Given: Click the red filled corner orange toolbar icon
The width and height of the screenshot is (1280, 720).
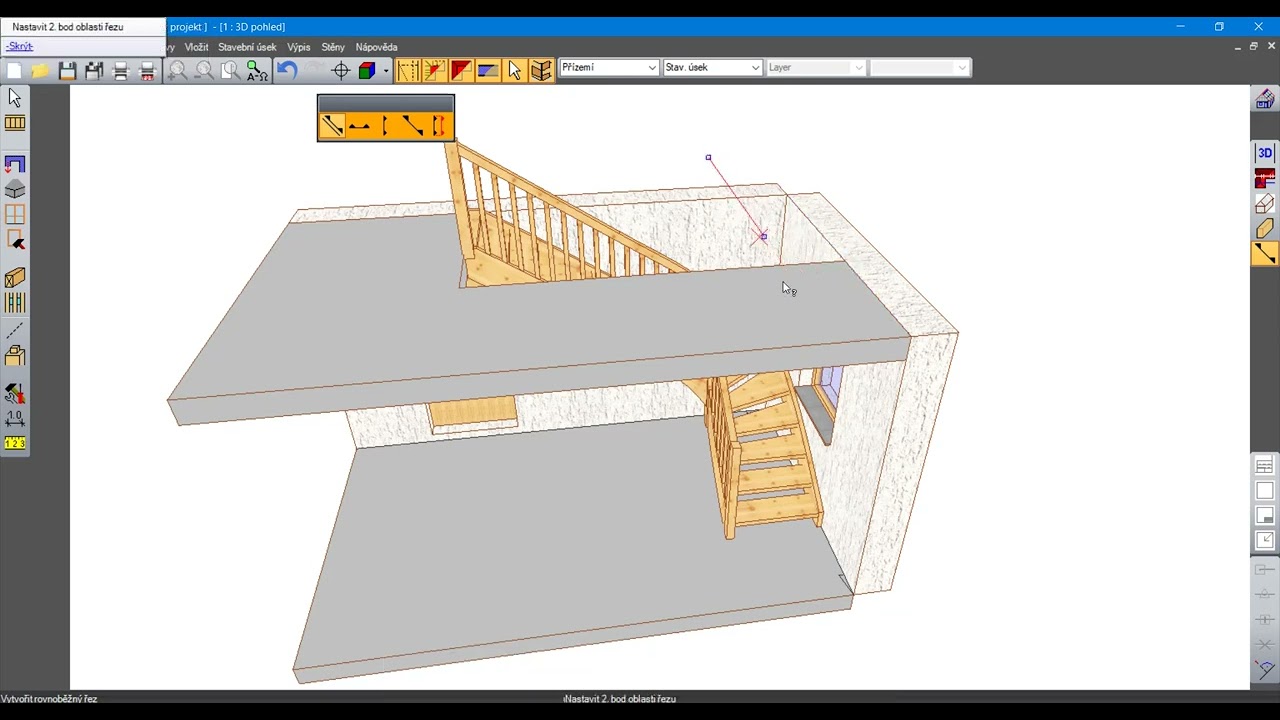Looking at the screenshot, I should 461,70.
